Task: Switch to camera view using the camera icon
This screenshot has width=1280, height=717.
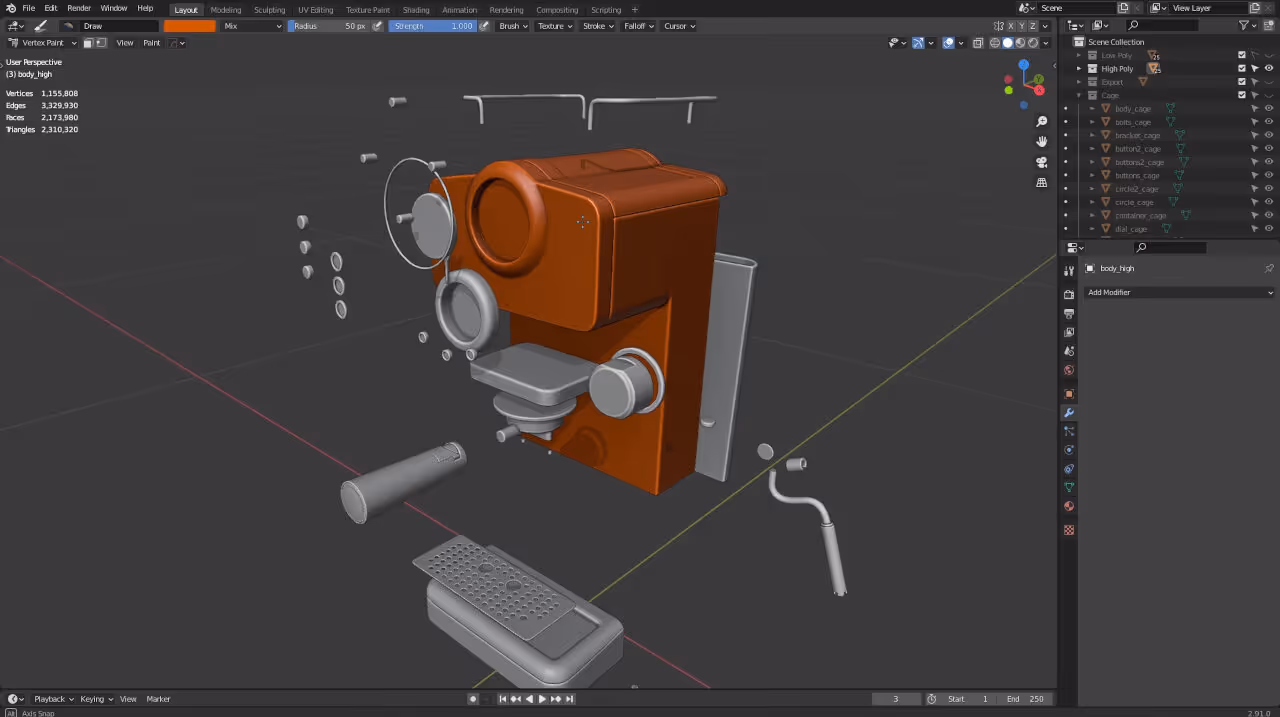Action: (1041, 162)
